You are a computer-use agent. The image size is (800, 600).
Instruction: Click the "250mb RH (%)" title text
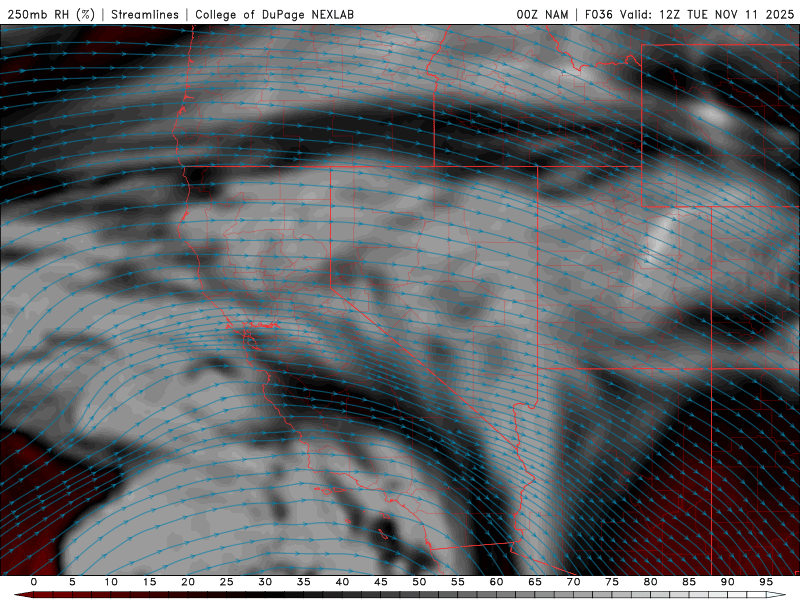51,14
